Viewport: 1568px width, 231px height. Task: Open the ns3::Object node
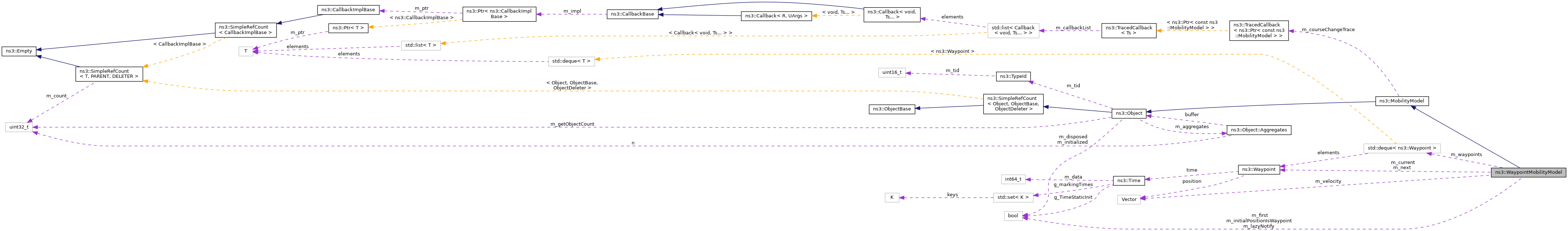coord(1129,113)
